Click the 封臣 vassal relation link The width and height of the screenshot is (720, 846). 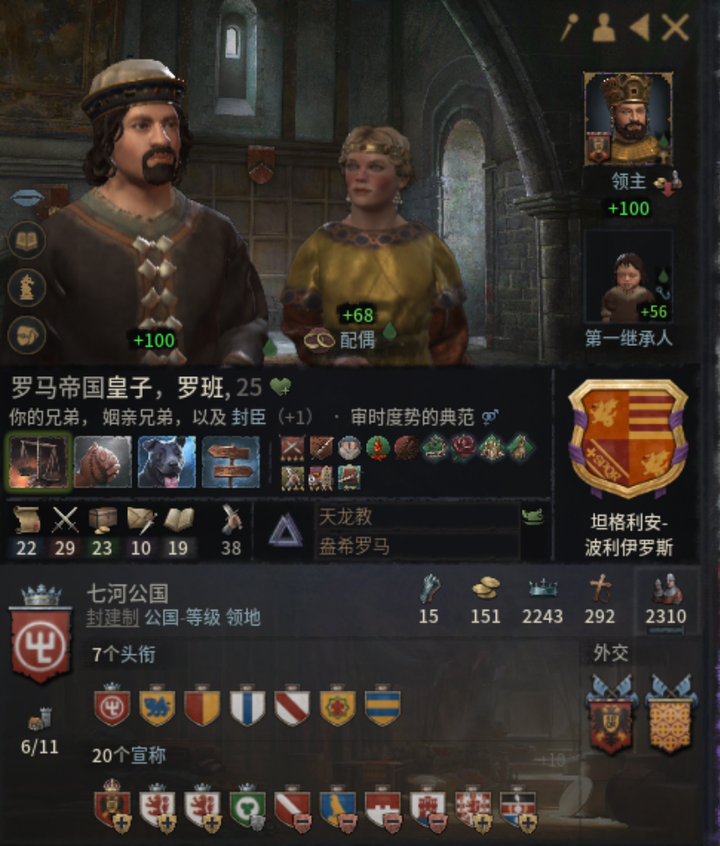249,417
